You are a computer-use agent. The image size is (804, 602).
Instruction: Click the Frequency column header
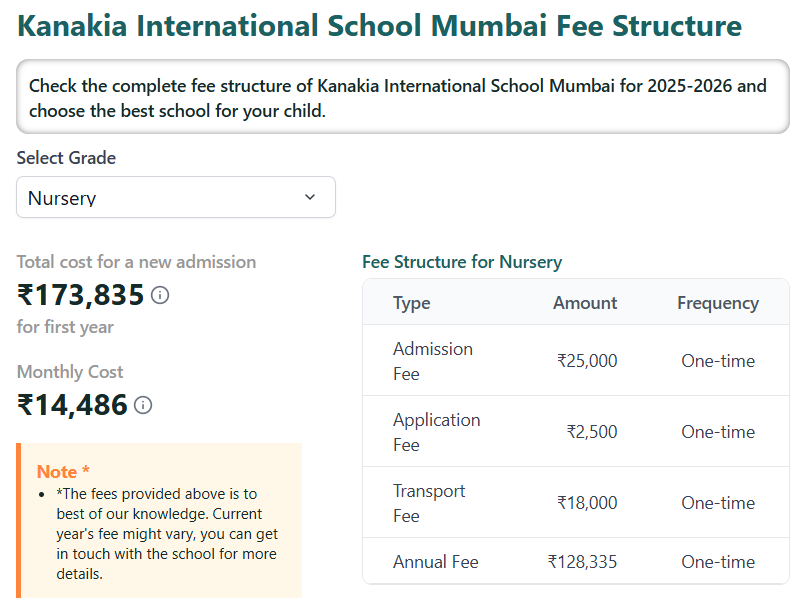tap(717, 303)
